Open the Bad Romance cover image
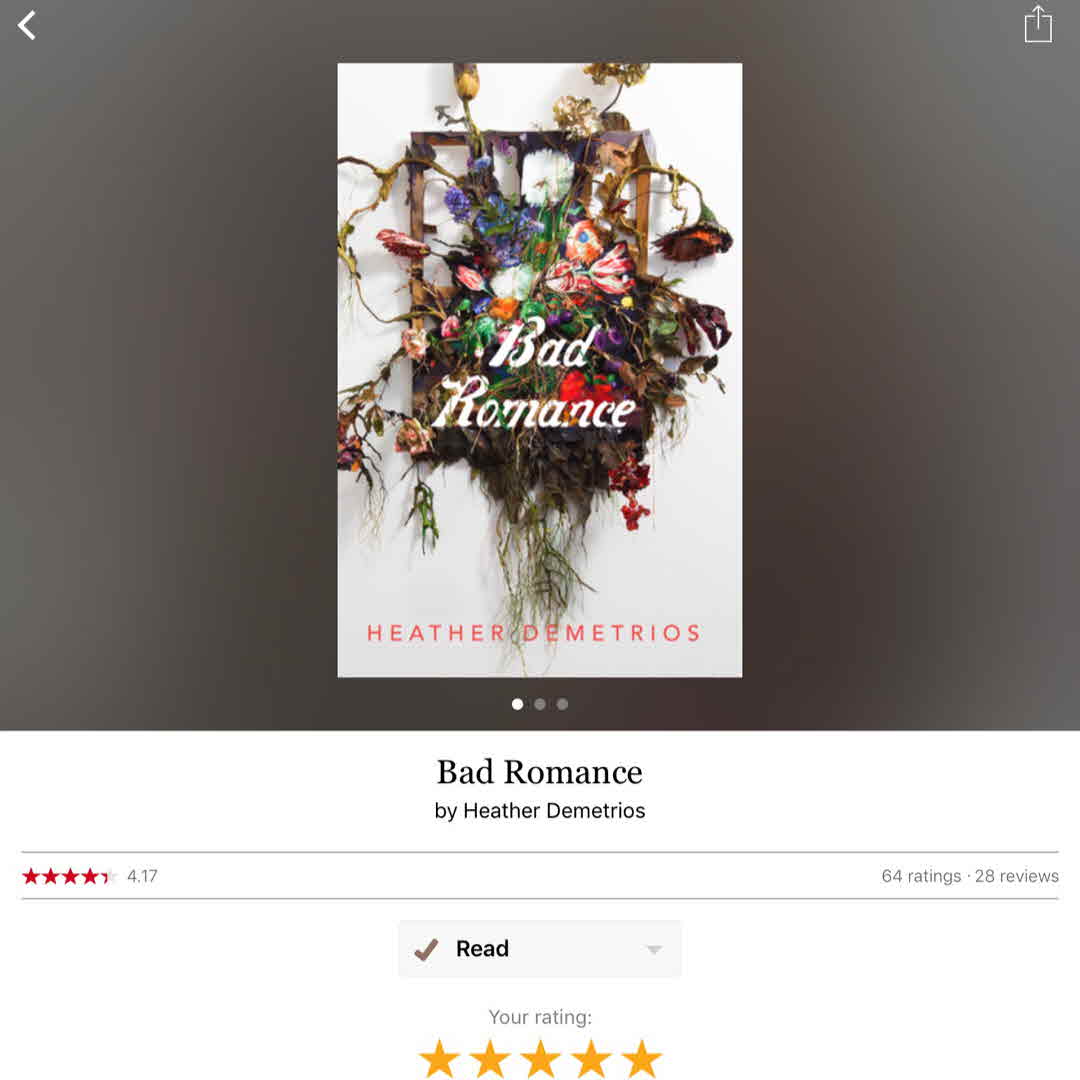1080x1080 pixels. [540, 370]
